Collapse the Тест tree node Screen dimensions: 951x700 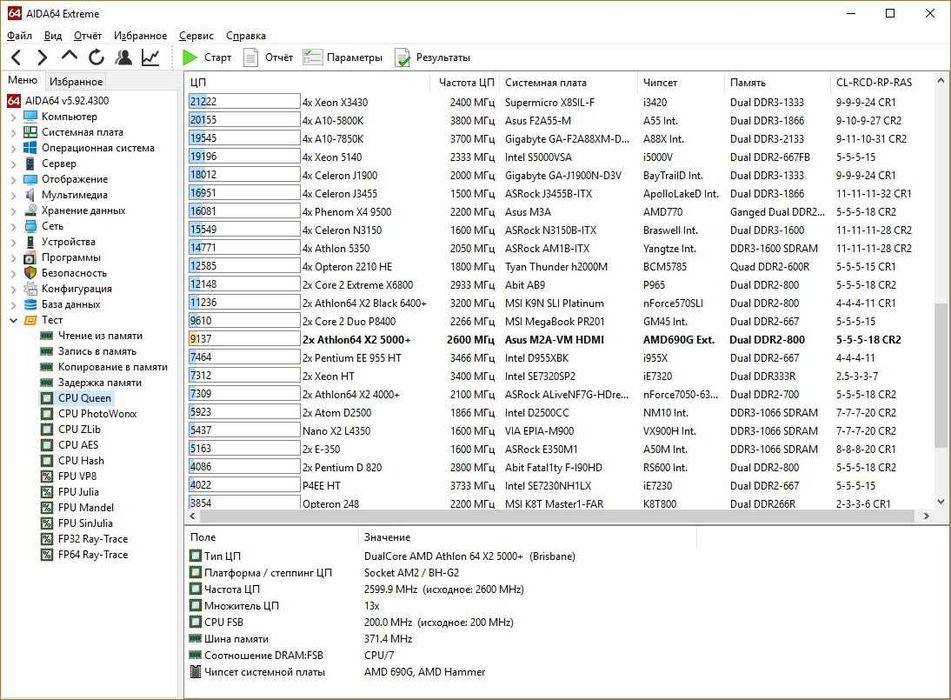coord(13,320)
